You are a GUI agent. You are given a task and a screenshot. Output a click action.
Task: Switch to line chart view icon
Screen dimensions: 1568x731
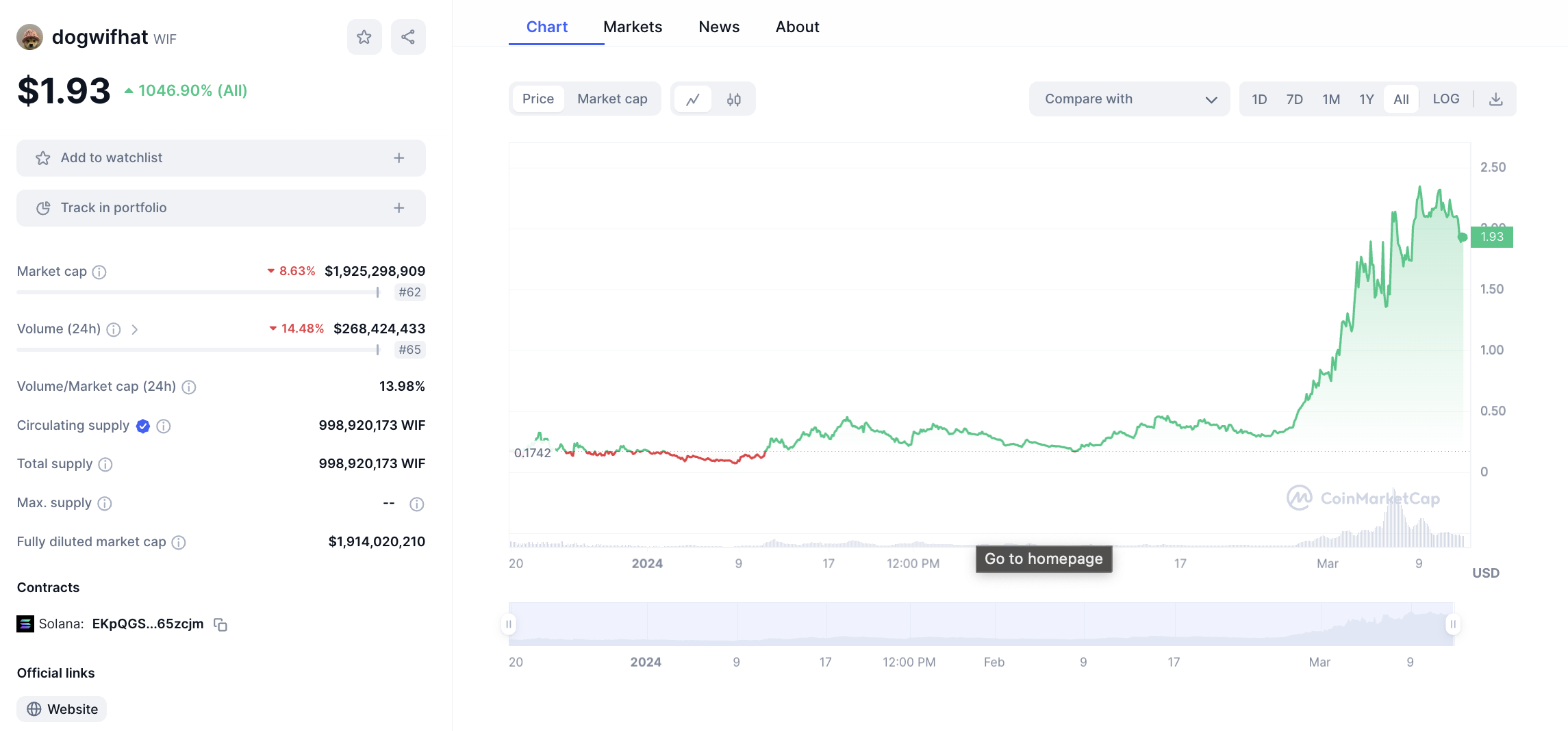pos(693,99)
